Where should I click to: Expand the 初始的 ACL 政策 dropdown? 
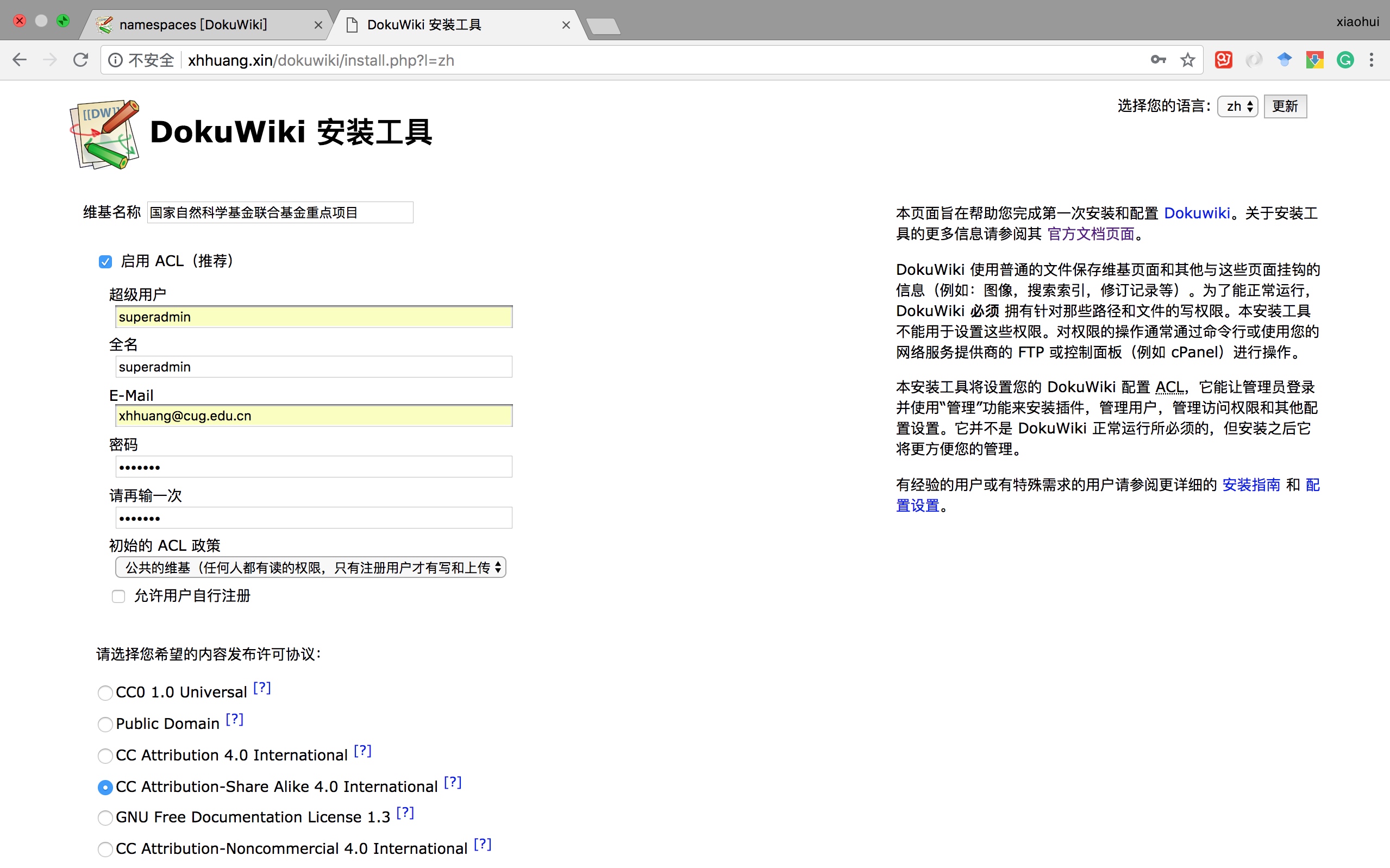[310, 567]
